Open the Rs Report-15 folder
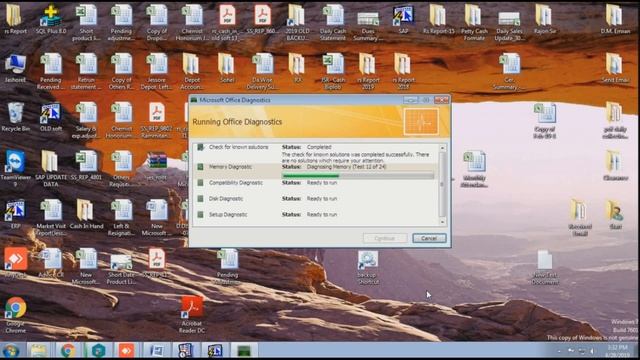 (x=438, y=20)
